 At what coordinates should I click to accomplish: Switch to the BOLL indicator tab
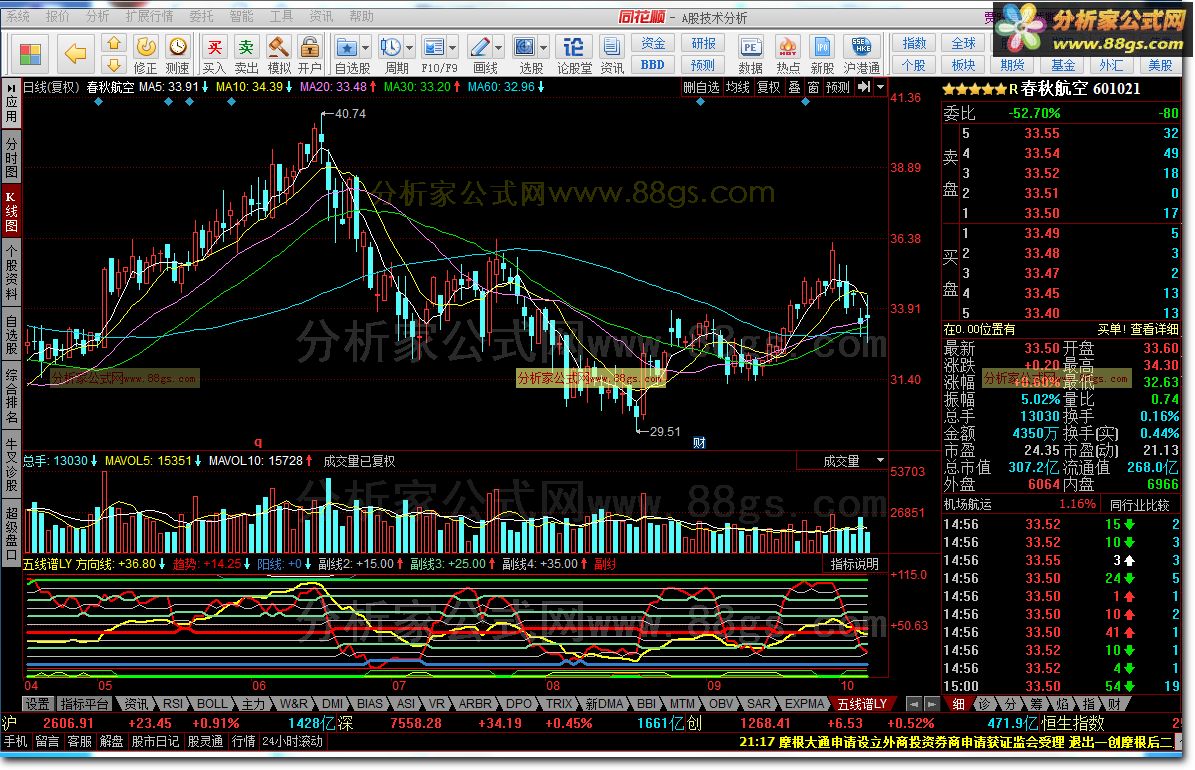(x=212, y=704)
